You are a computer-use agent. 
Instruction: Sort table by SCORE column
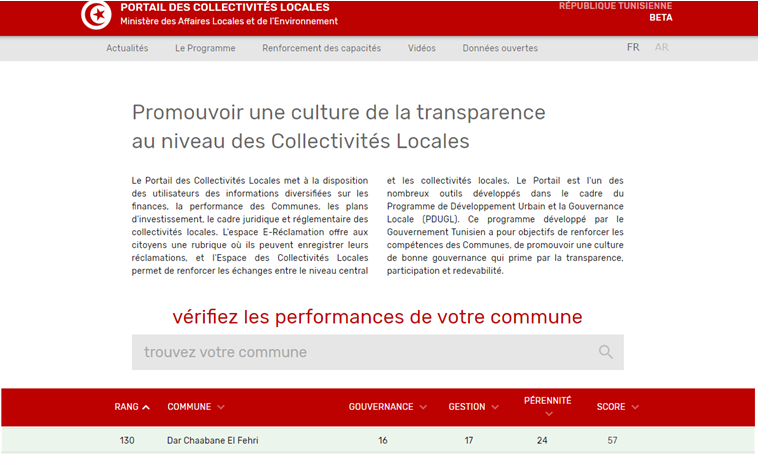tap(617, 407)
